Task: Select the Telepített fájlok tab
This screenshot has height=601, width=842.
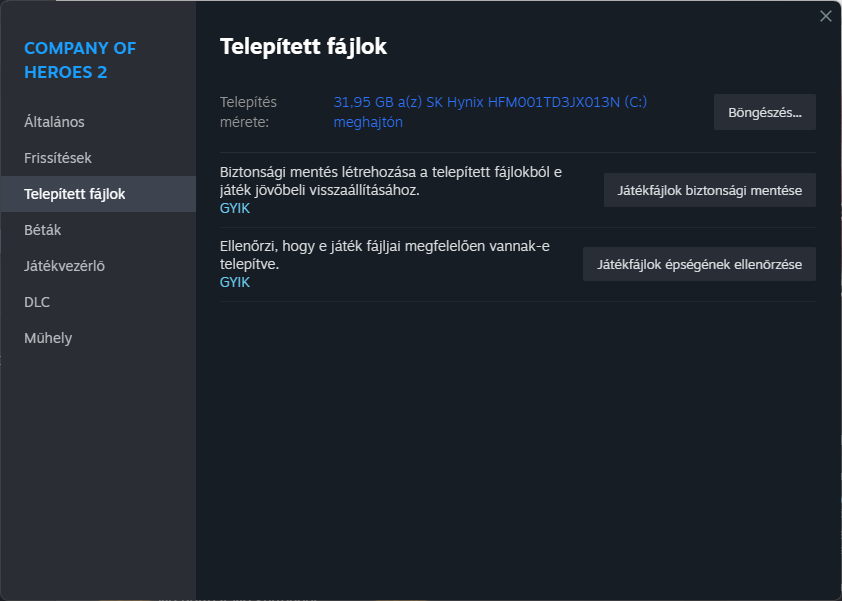Action: click(x=75, y=194)
